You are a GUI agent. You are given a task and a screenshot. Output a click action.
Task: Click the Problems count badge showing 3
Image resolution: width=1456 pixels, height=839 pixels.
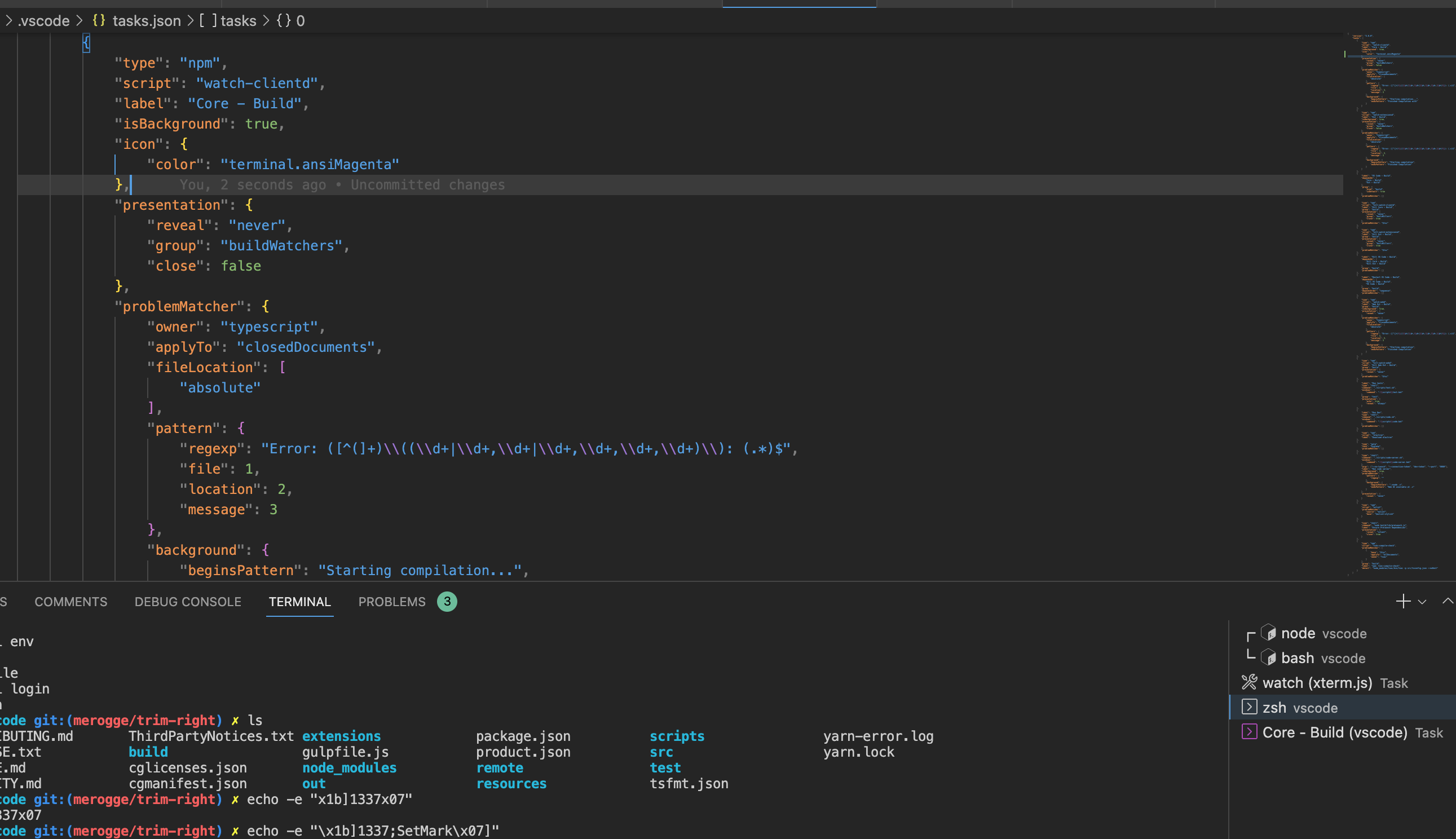coord(447,602)
